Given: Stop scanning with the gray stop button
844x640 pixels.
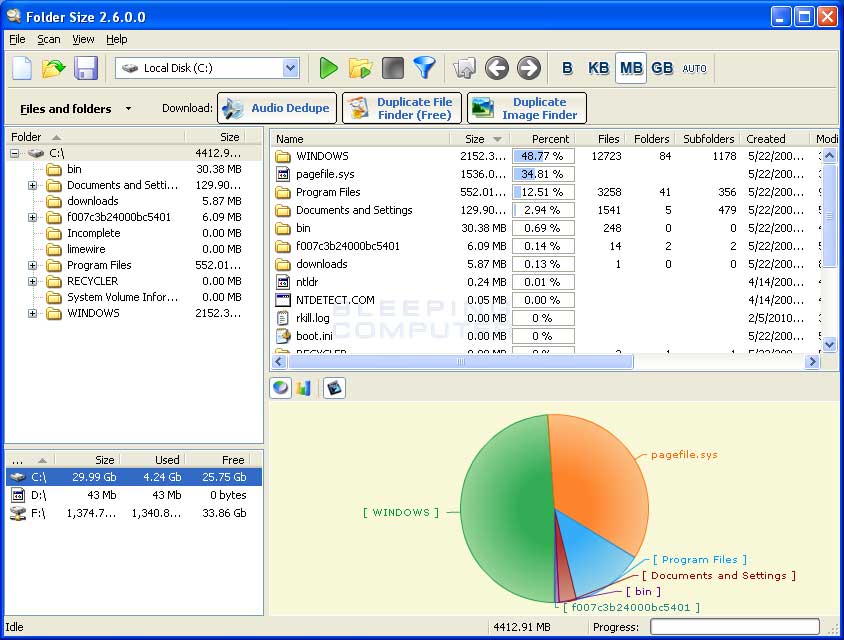Looking at the screenshot, I should click(393, 68).
